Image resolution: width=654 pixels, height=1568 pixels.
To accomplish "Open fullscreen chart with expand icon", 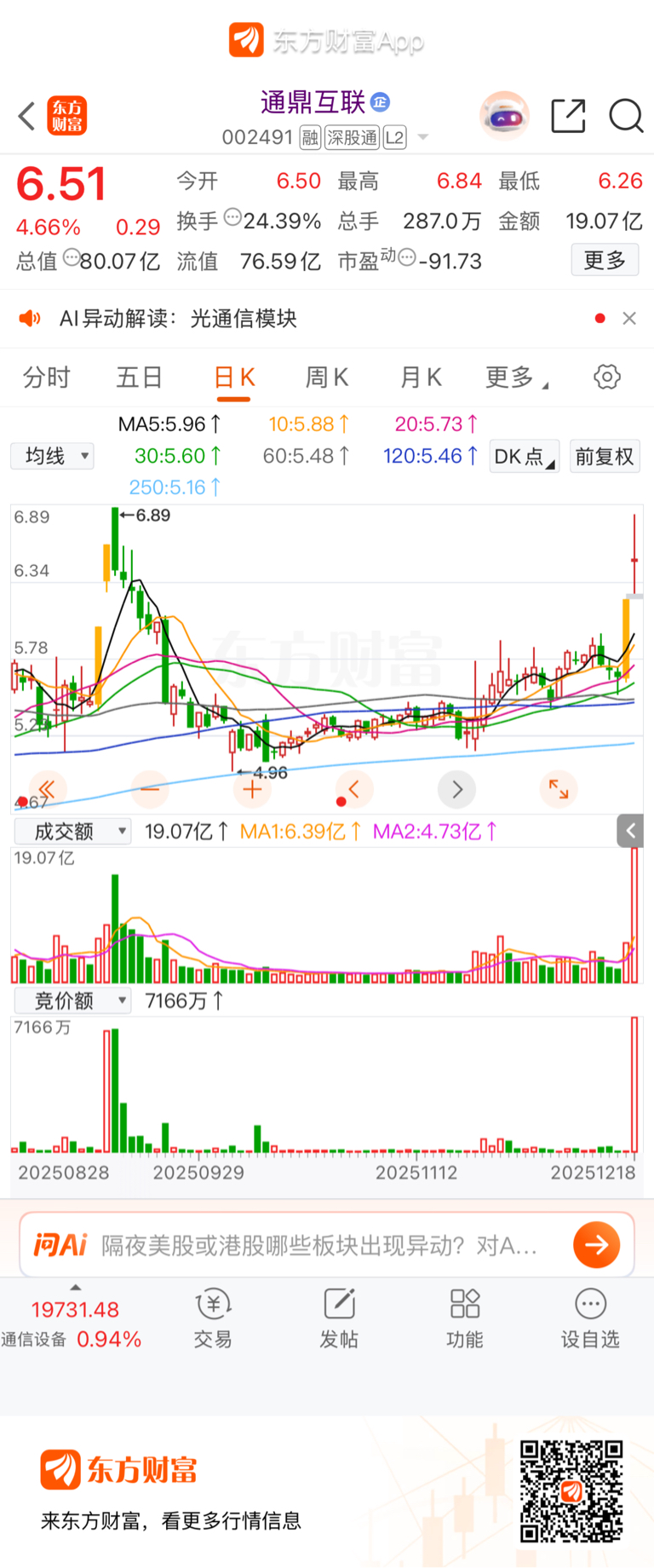I will (x=559, y=789).
